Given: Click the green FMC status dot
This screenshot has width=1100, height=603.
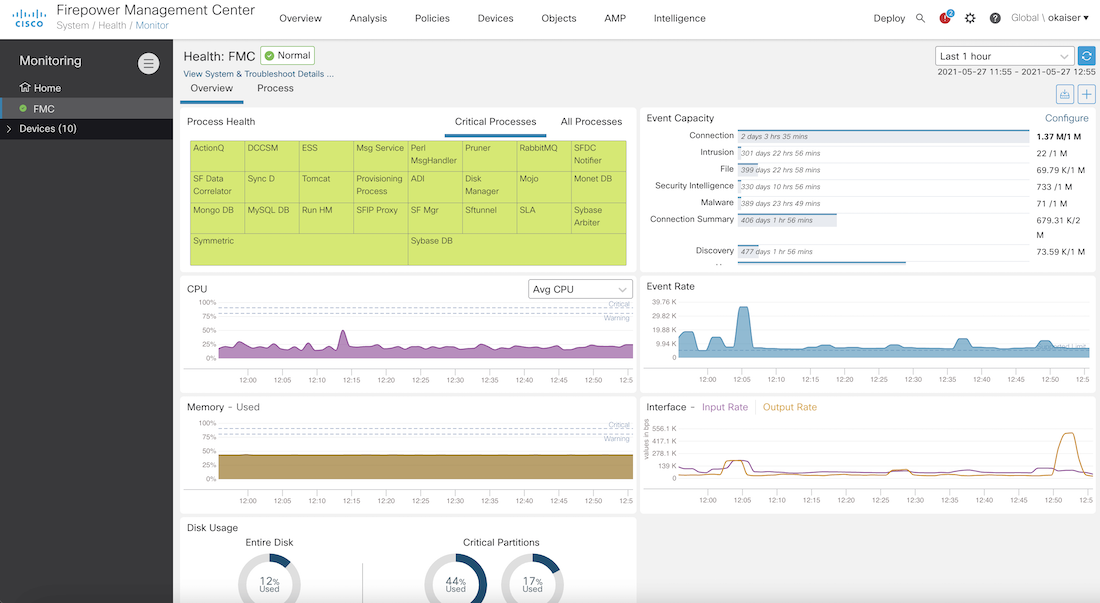Looking at the screenshot, I should pyautogui.click(x=23, y=109).
